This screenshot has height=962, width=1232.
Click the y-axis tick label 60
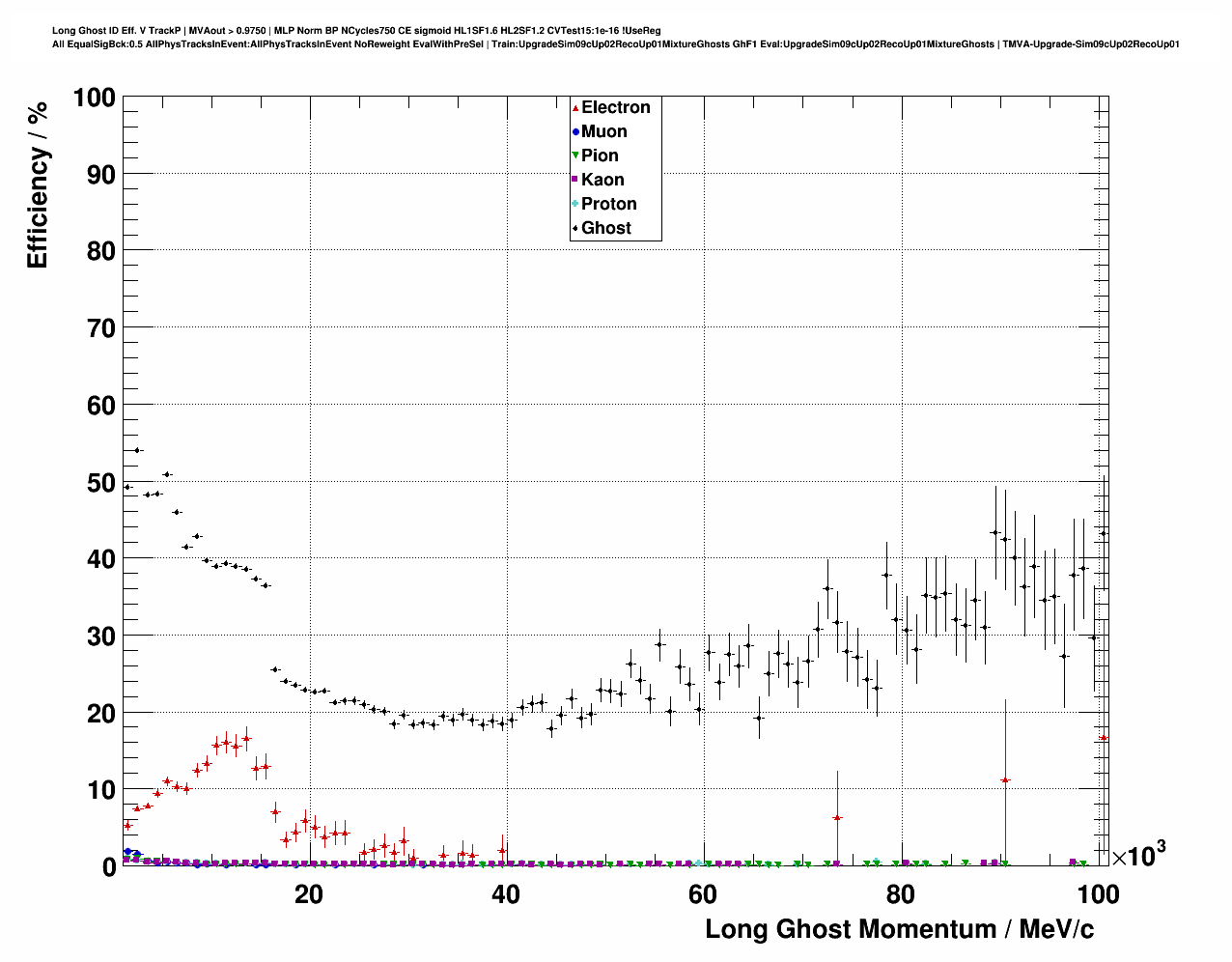click(x=101, y=406)
